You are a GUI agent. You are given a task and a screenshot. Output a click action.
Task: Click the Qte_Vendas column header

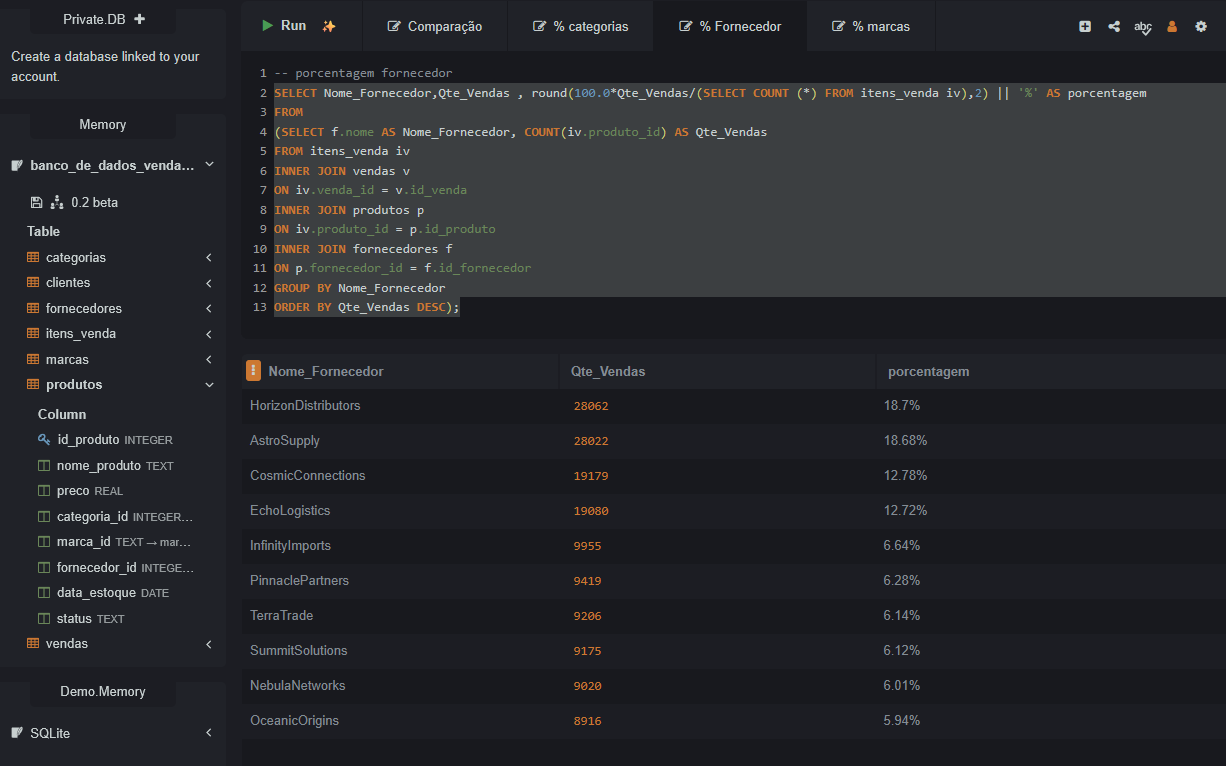608,371
